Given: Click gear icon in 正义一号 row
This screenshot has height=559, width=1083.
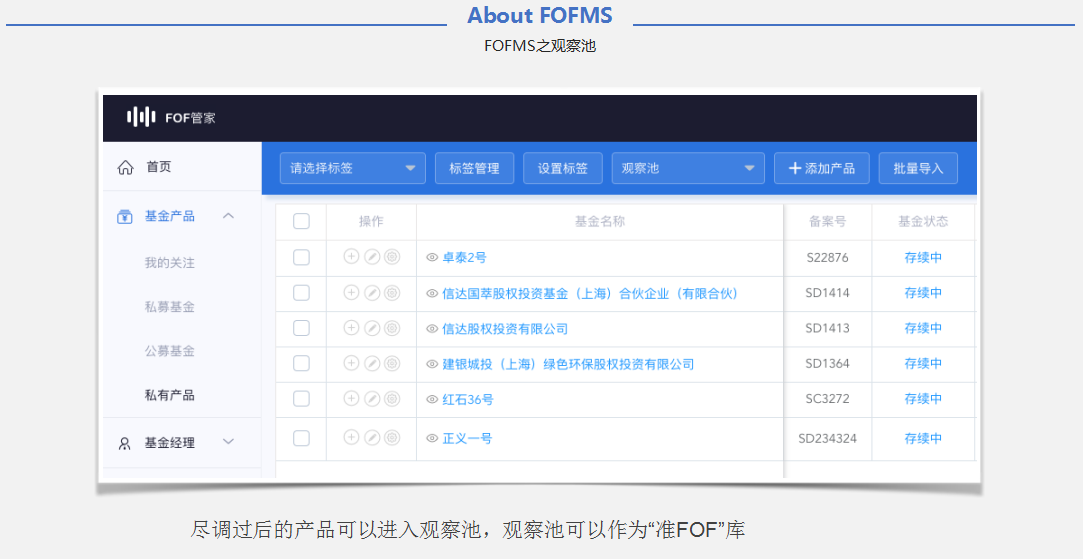Looking at the screenshot, I should click(392, 437).
